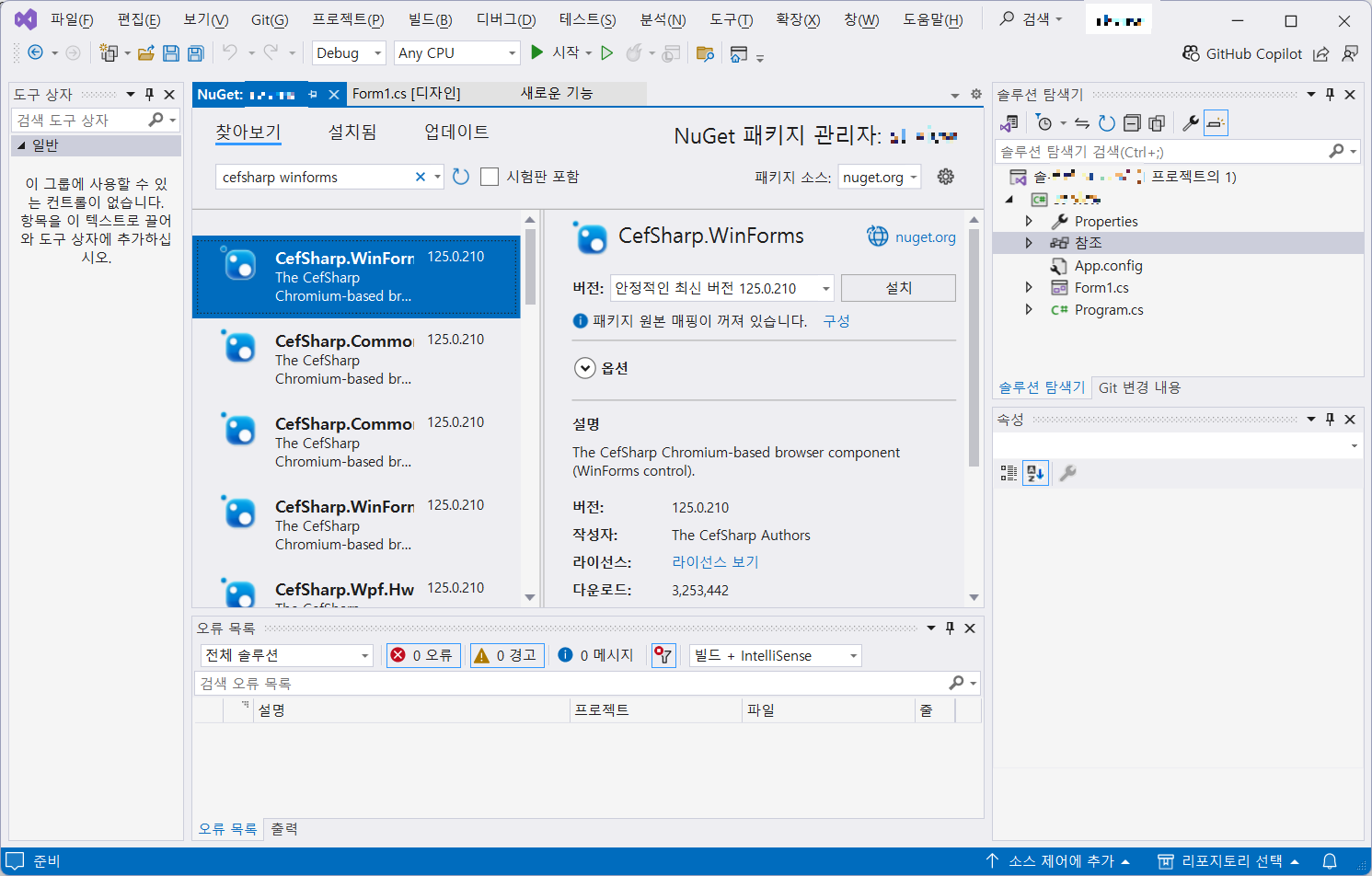Click categorized view icon in Properties panel
The height and width of the screenshot is (876, 1372).
pyautogui.click(x=1009, y=473)
